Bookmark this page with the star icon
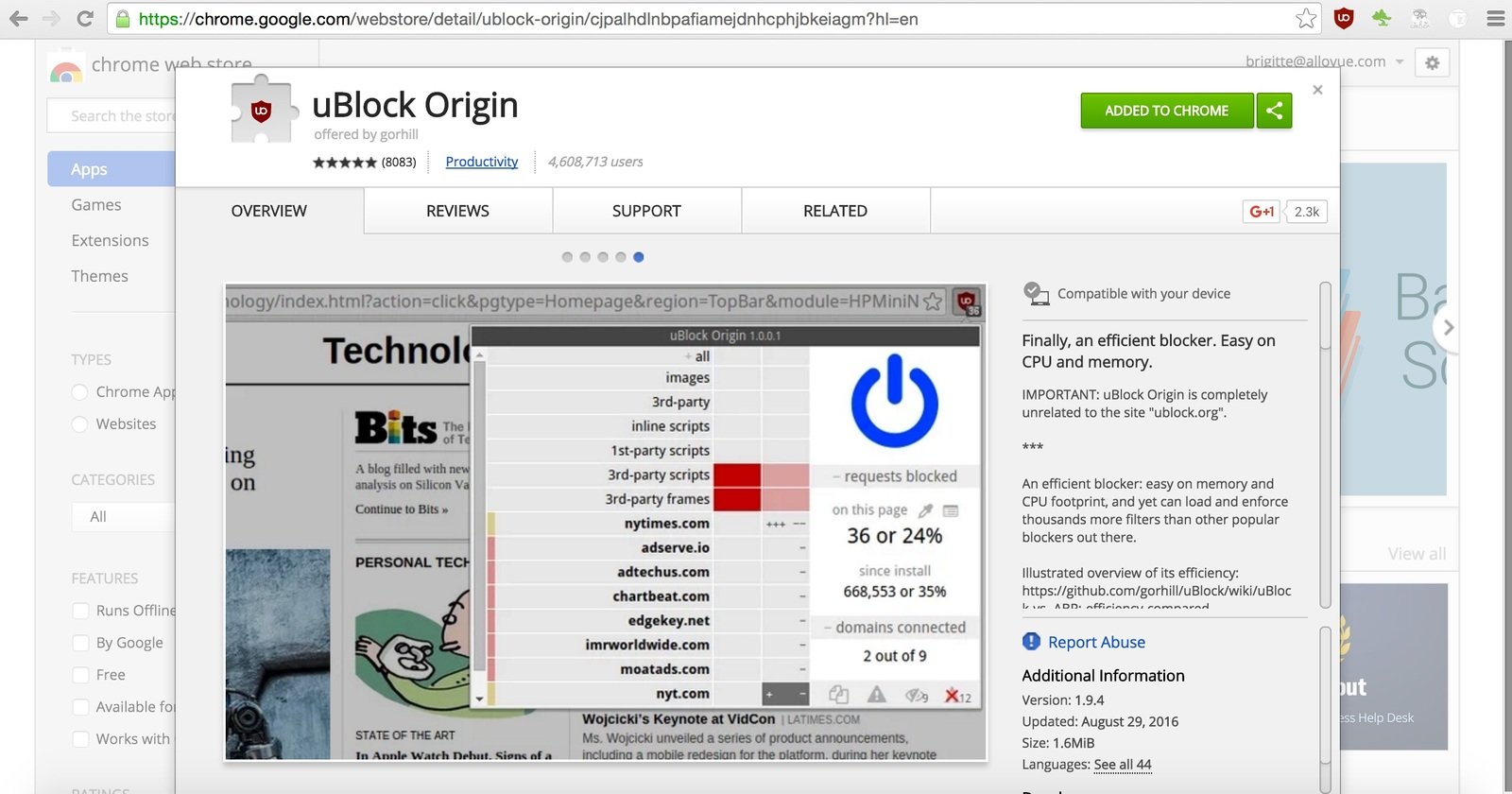1512x794 pixels. (x=1306, y=18)
